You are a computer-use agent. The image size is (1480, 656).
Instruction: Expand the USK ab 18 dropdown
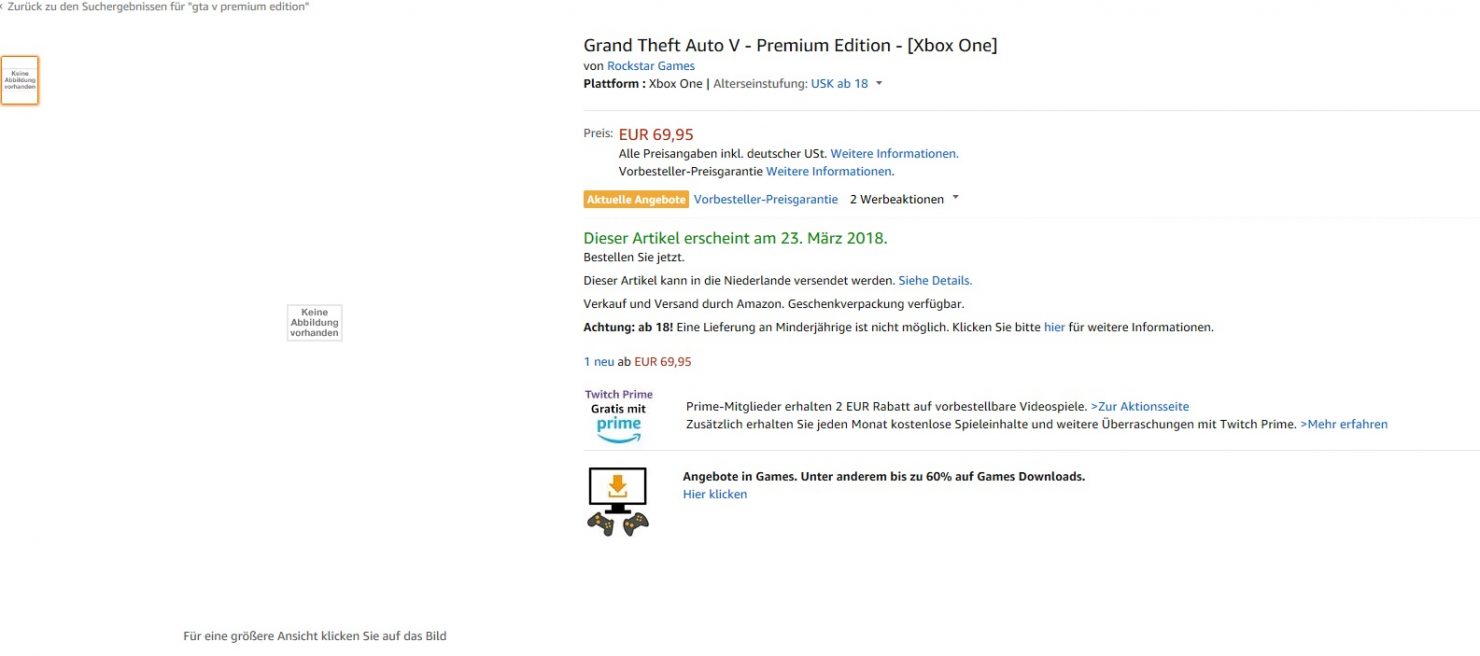pyautogui.click(x=878, y=84)
